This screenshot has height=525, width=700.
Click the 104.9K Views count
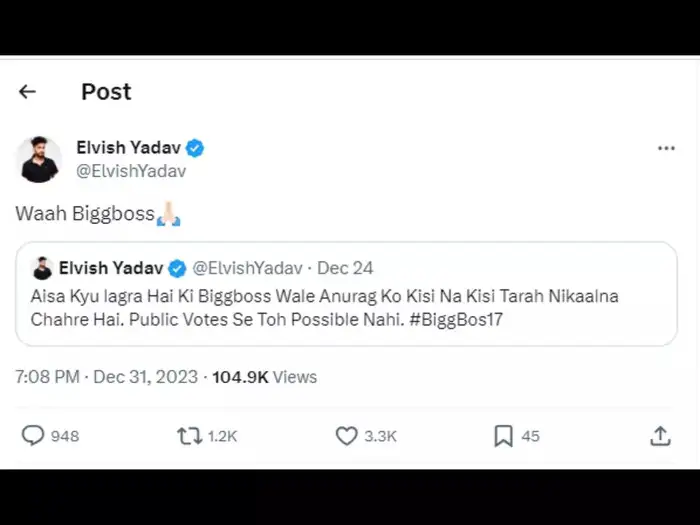coord(264,377)
